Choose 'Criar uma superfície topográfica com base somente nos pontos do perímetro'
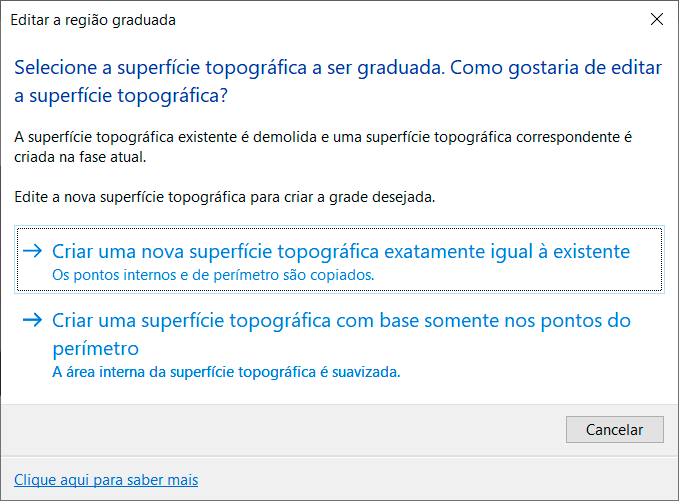This screenshot has width=679, height=501. coord(340,344)
